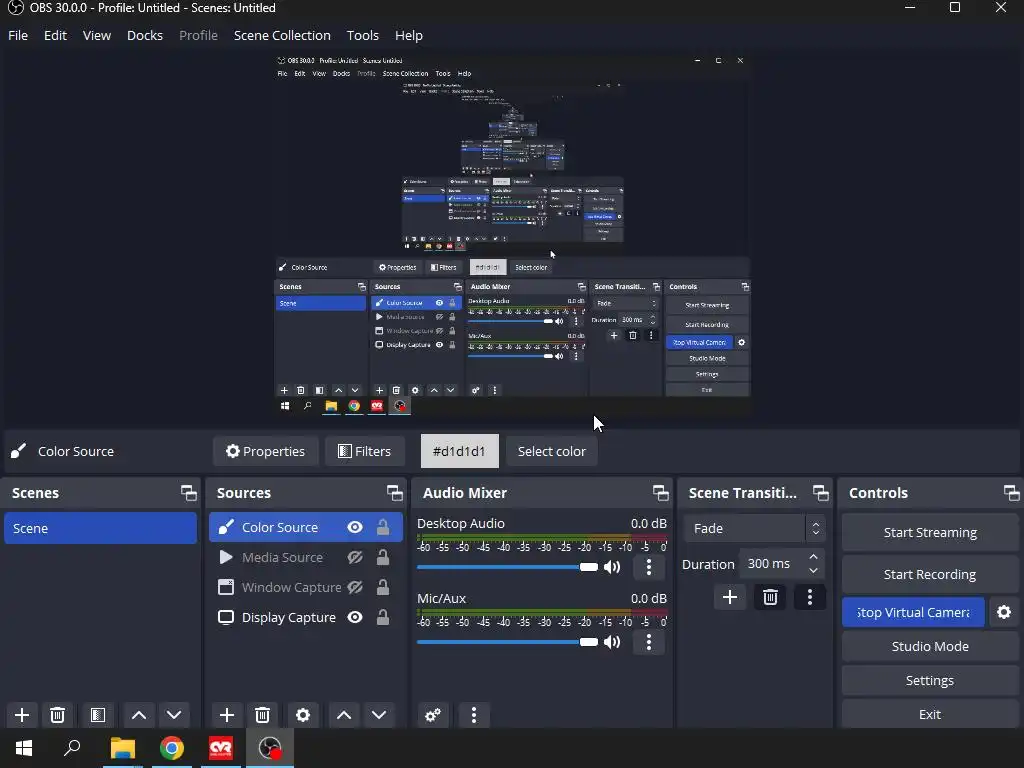Toggle Stop Virtual Camera button
Image resolution: width=1024 pixels, height=768 pixels.
[913, 612]
